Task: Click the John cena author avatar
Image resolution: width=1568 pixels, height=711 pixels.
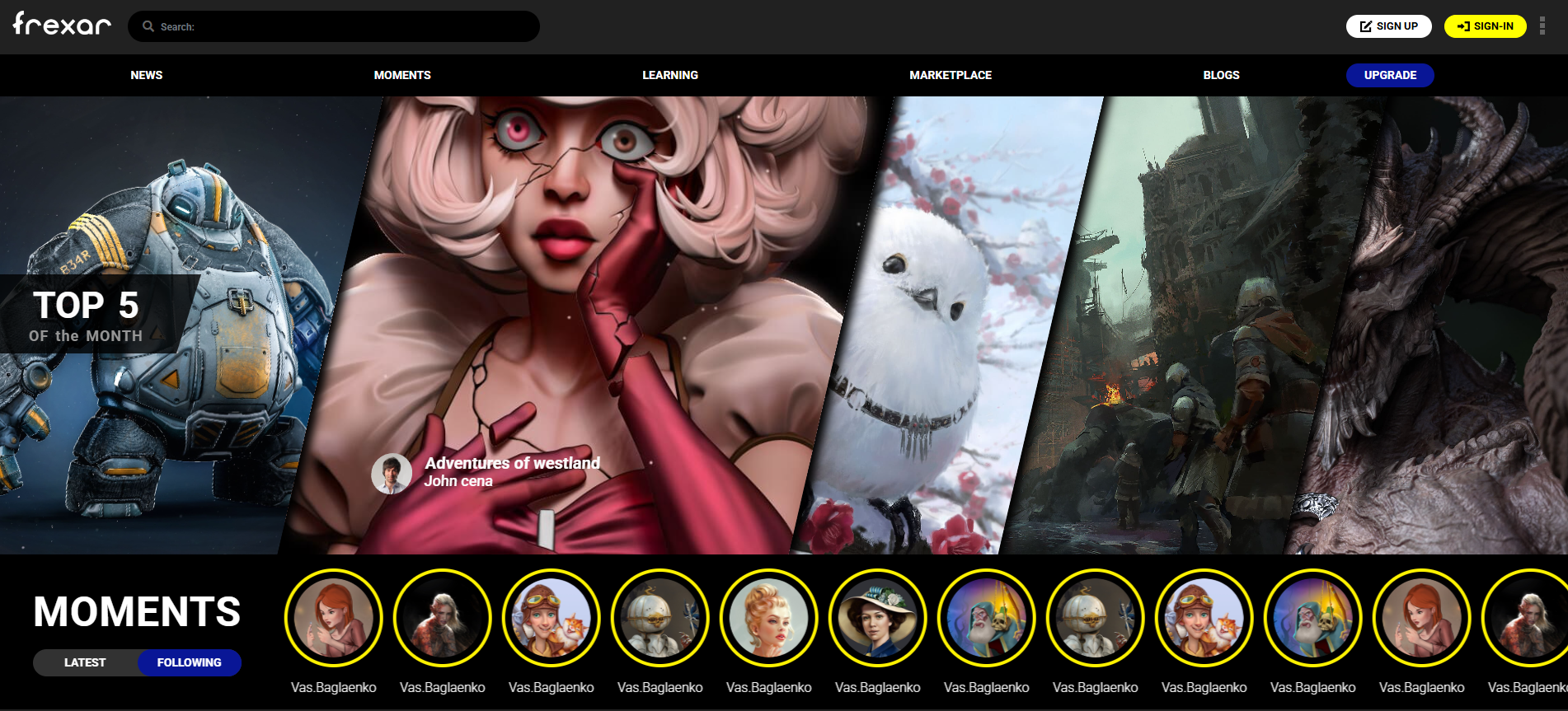Action: (x=392, y=474)
